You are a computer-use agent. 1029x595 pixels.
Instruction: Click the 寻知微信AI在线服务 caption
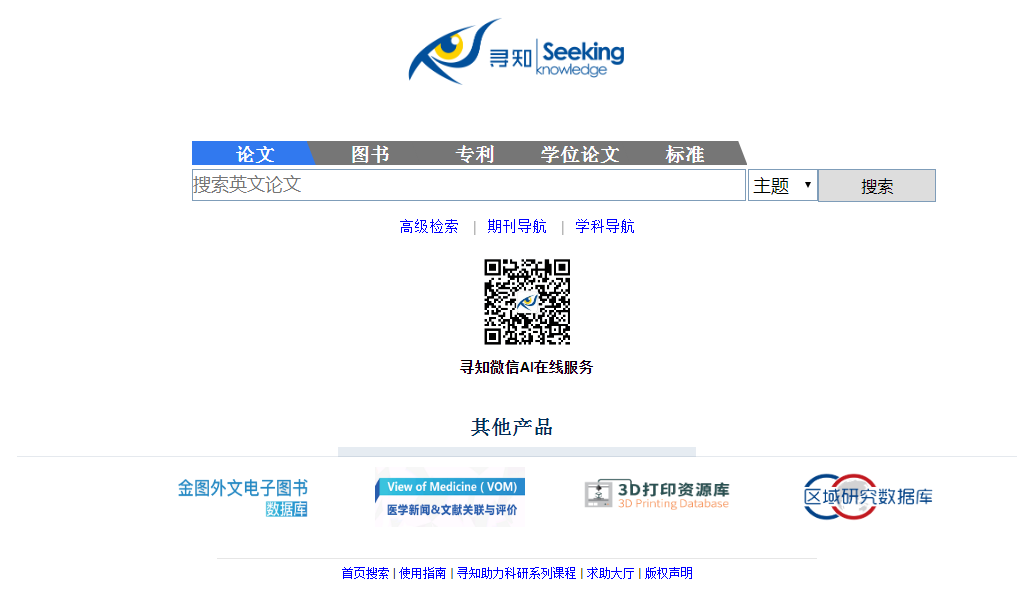[526, 367]
